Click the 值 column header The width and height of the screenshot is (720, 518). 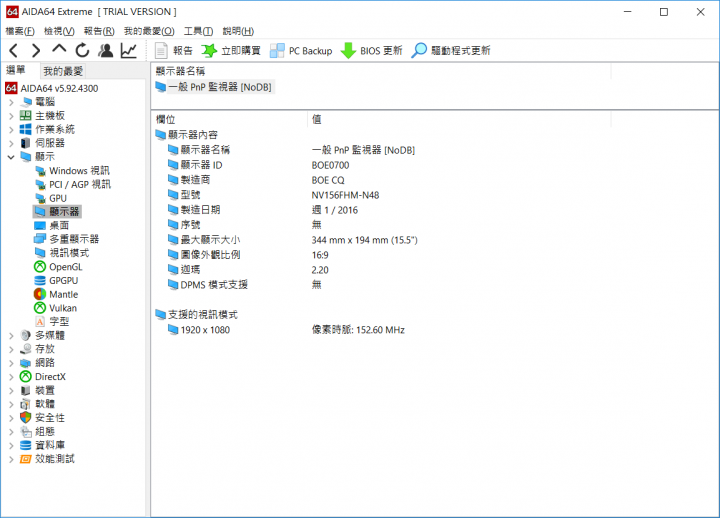[459, 119]
